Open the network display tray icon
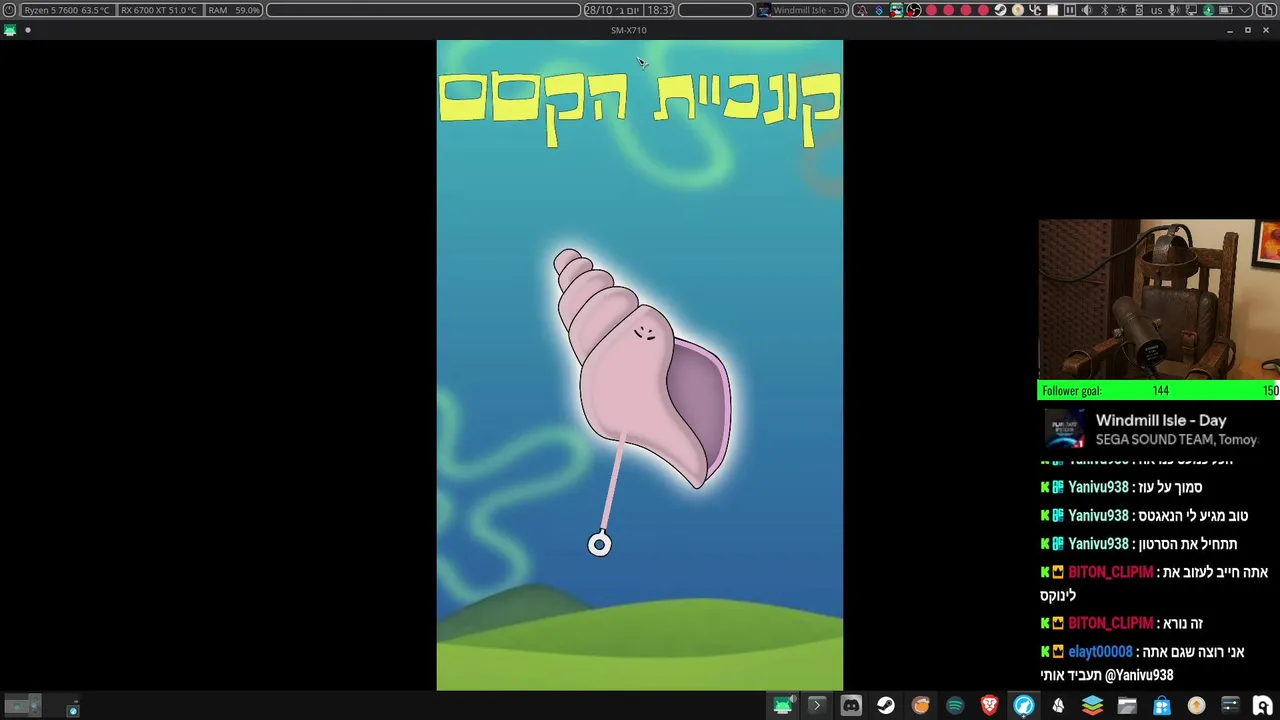 coord(1191,10)
